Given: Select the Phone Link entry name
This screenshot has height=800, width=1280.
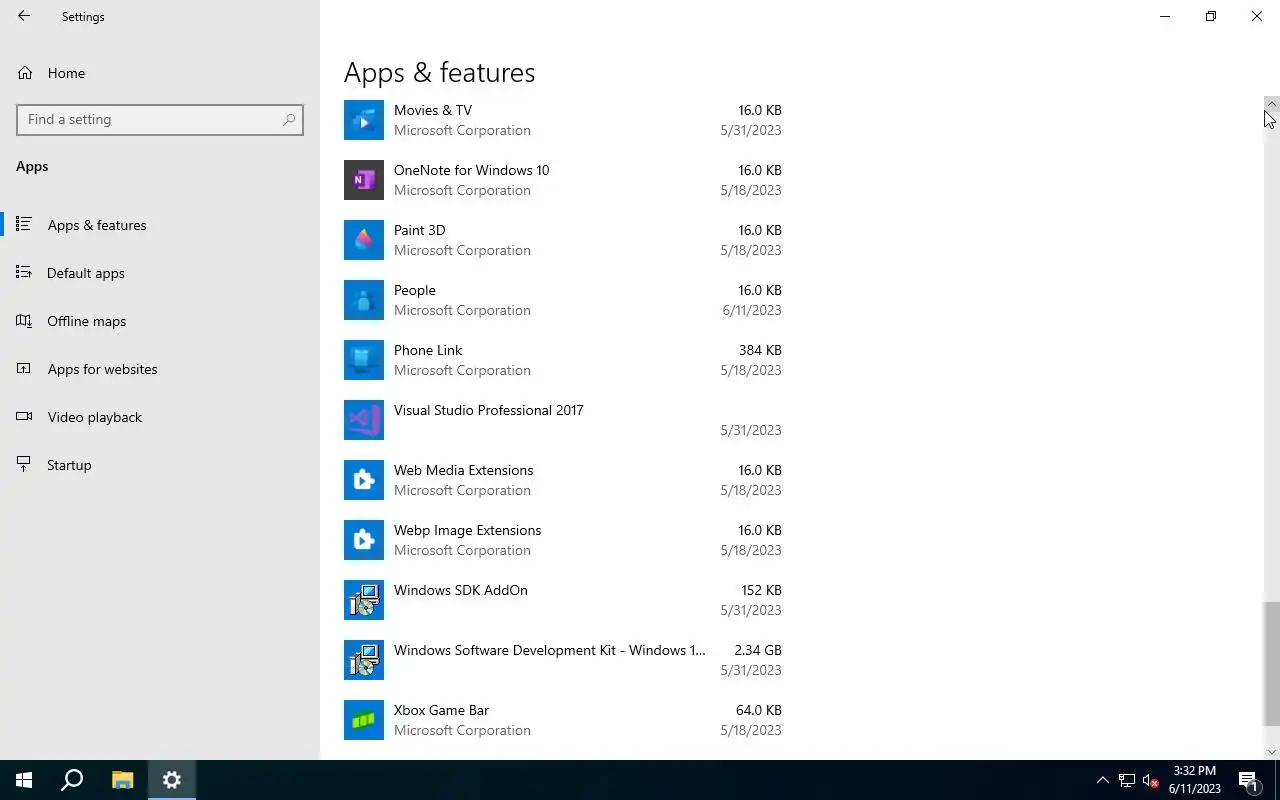Looking at the screenshot, I should point(428,350).
